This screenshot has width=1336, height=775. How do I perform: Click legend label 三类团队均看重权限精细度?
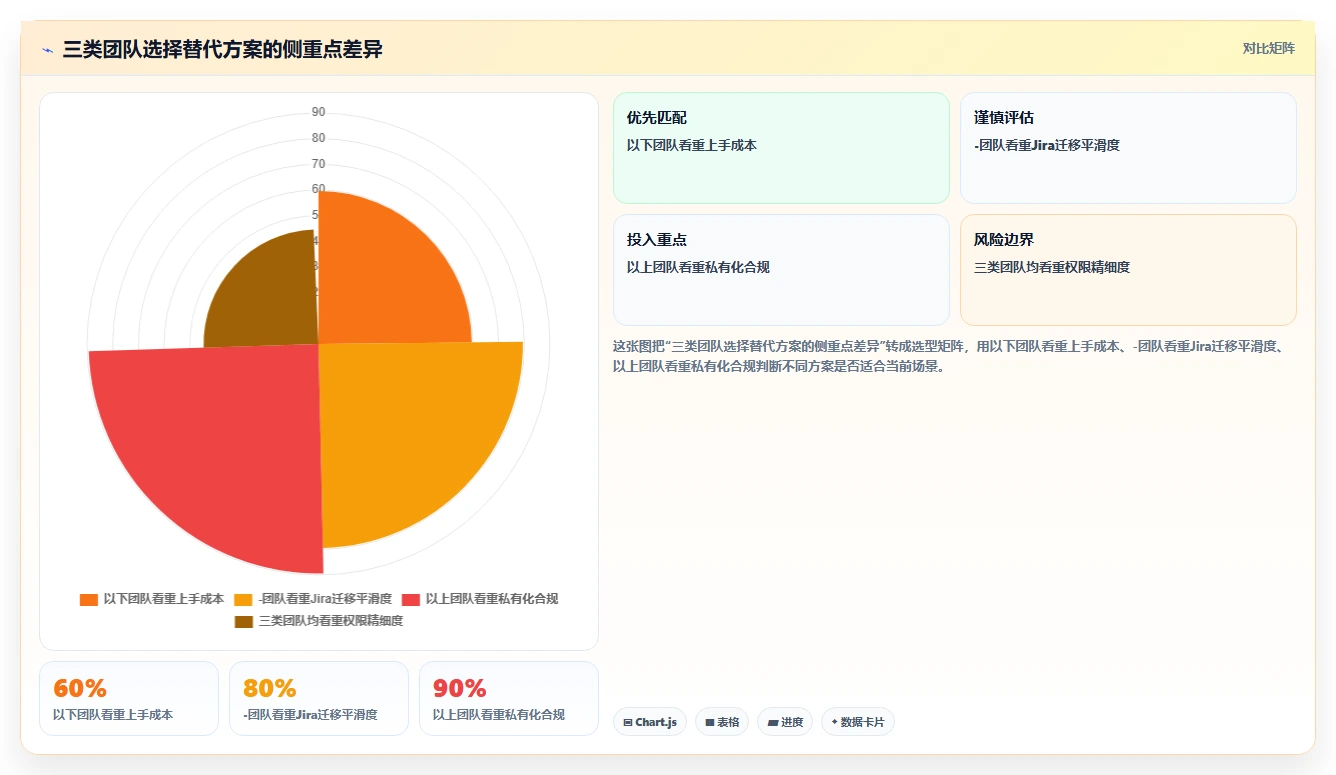pyautogui.click(x=330, y=621)
